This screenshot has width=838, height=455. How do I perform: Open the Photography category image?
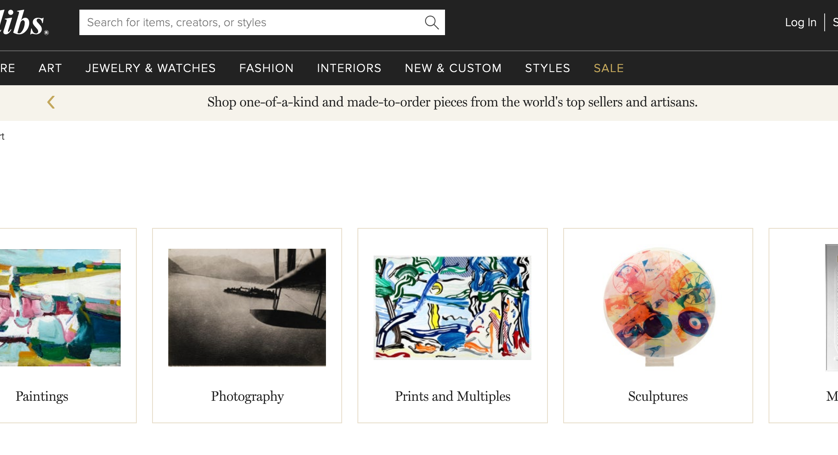click(x=247, y=307)
